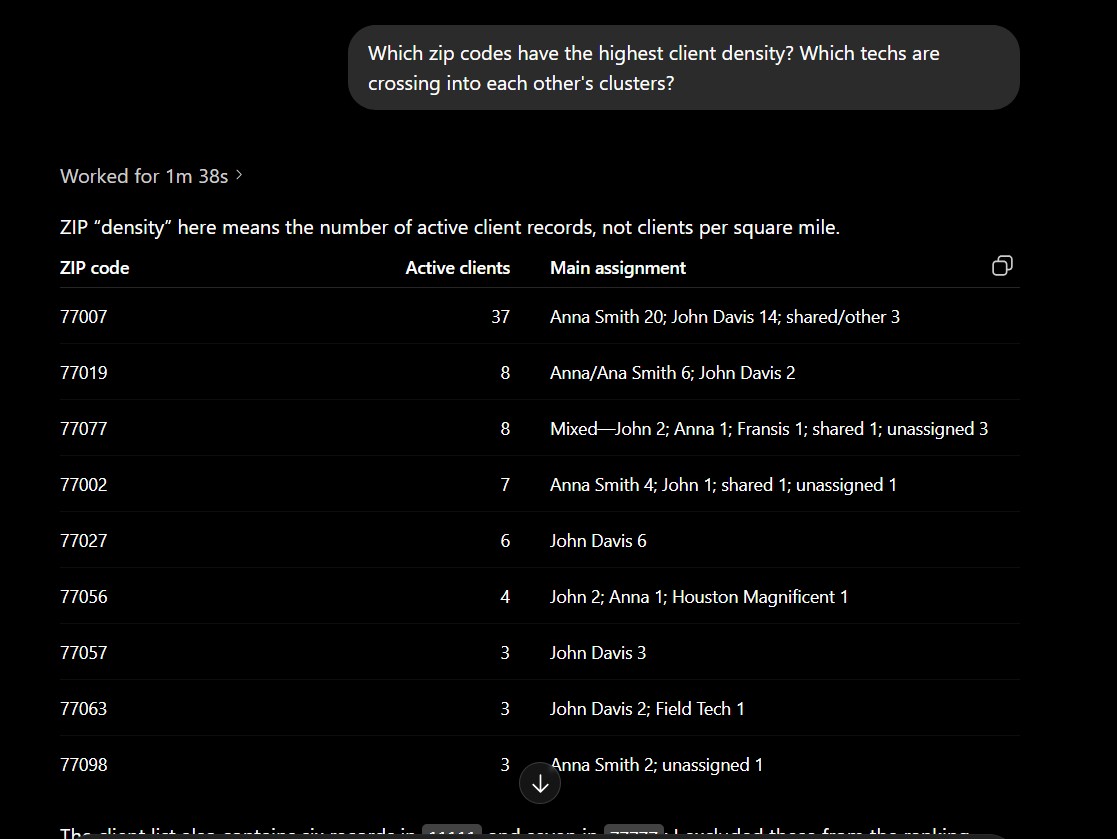Select ZIP code 77002 cell

click(83, 484)
